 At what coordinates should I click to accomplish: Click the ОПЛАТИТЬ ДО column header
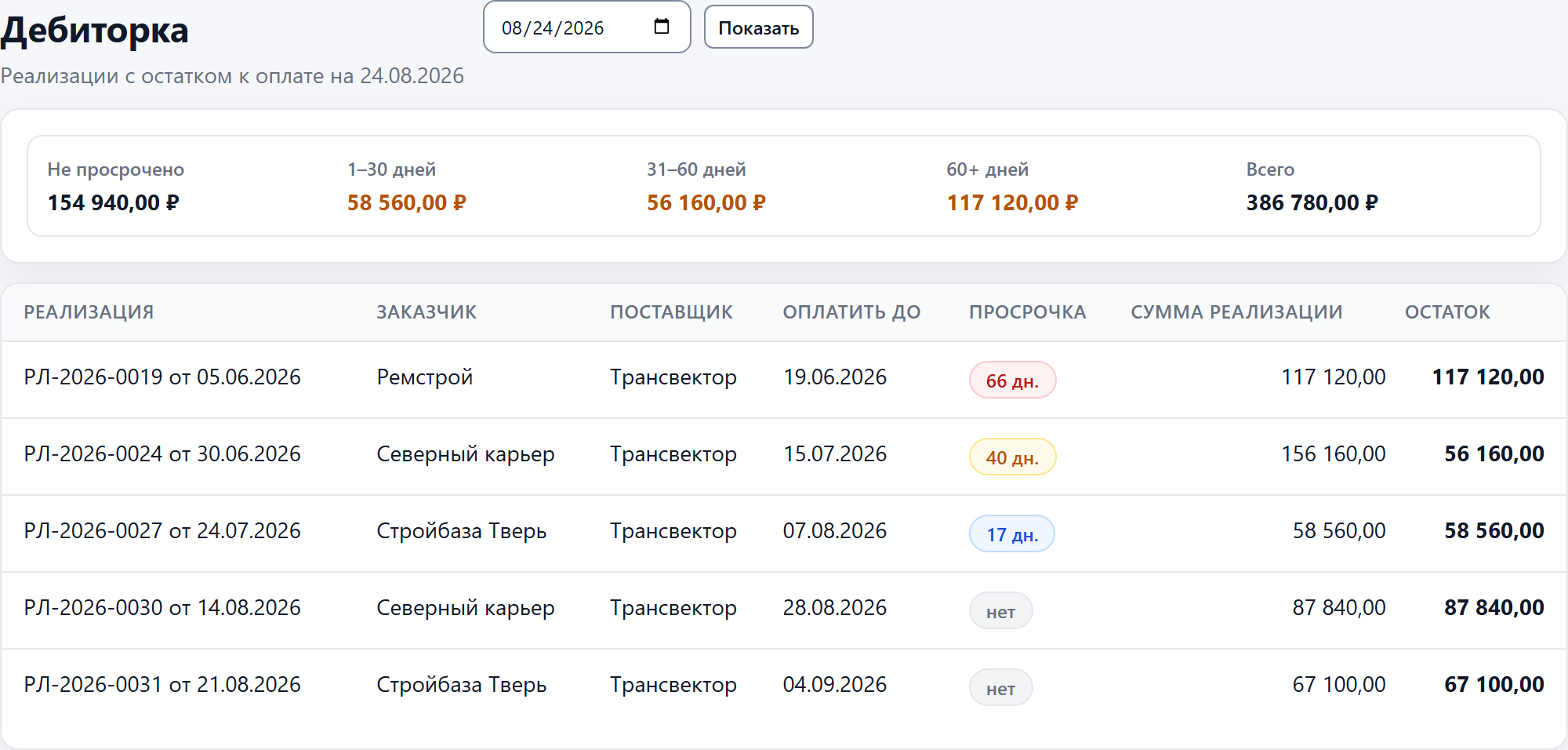(x=851, y=312)
